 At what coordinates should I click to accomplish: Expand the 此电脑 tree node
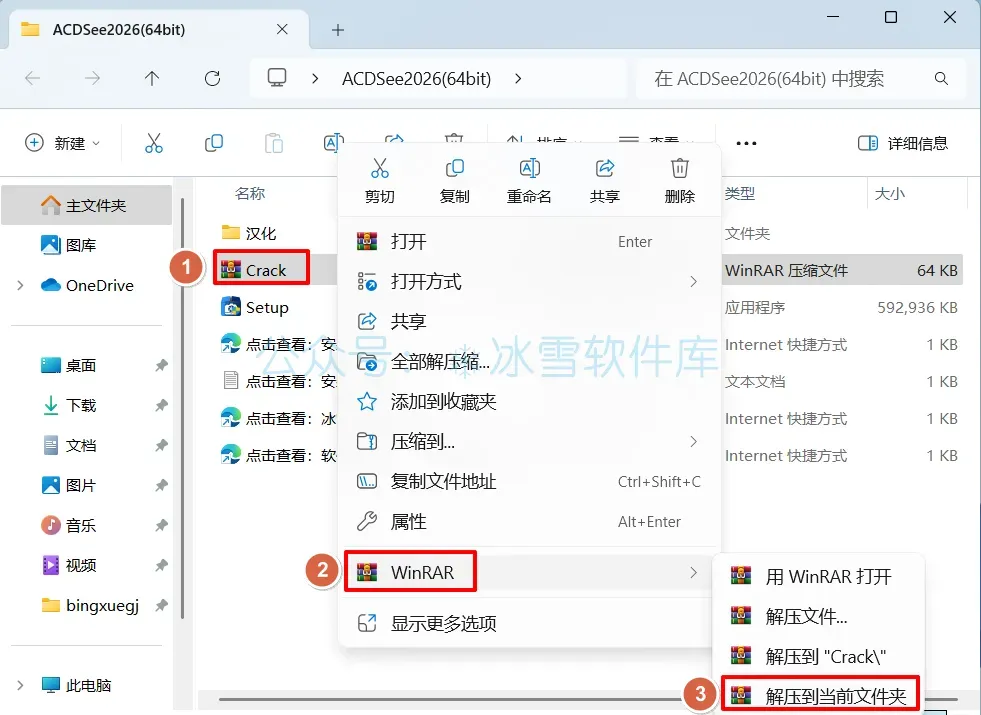click(20, 685)
